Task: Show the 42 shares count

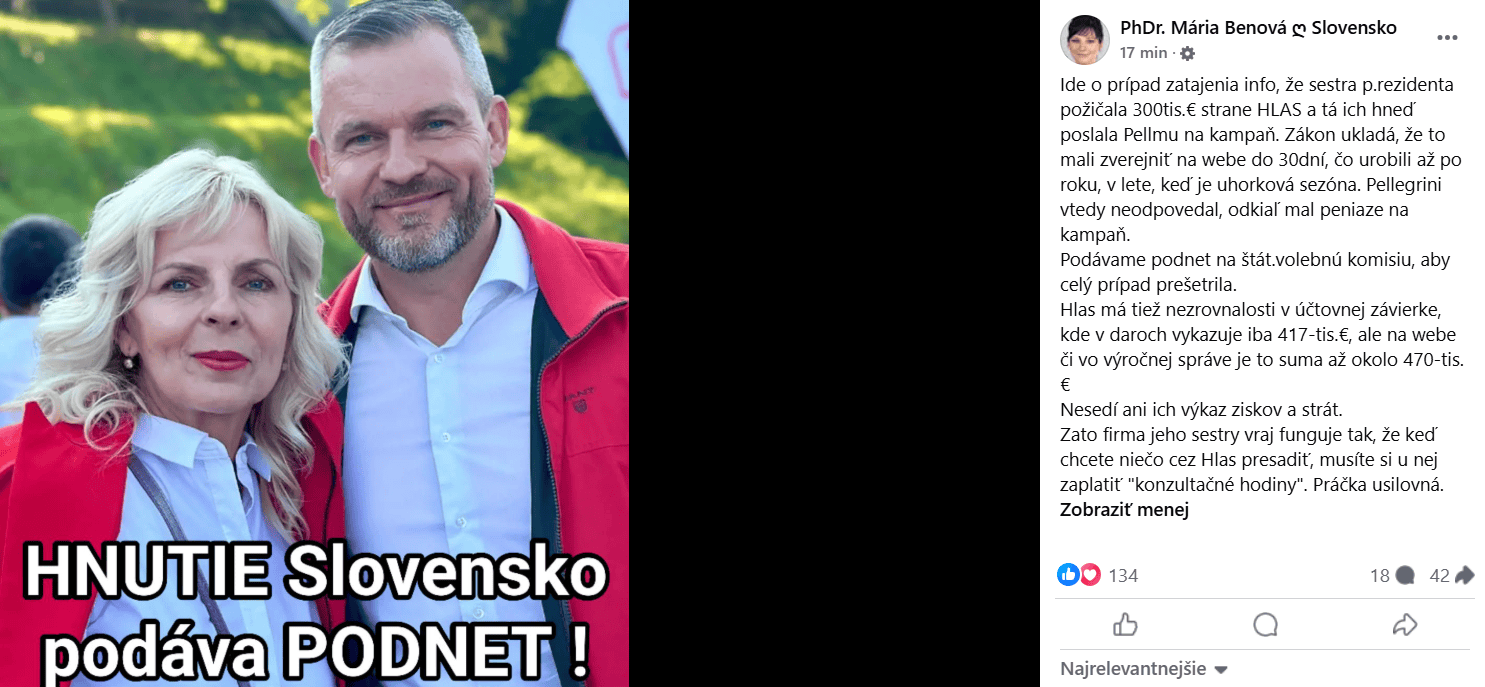Action: coord(1440,576)
